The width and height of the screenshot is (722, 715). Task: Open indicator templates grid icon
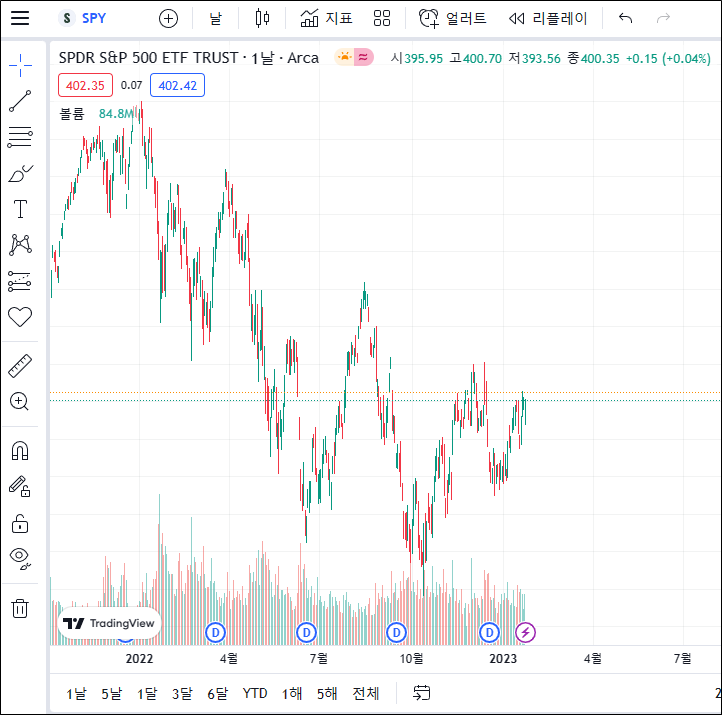coord(382,18)
